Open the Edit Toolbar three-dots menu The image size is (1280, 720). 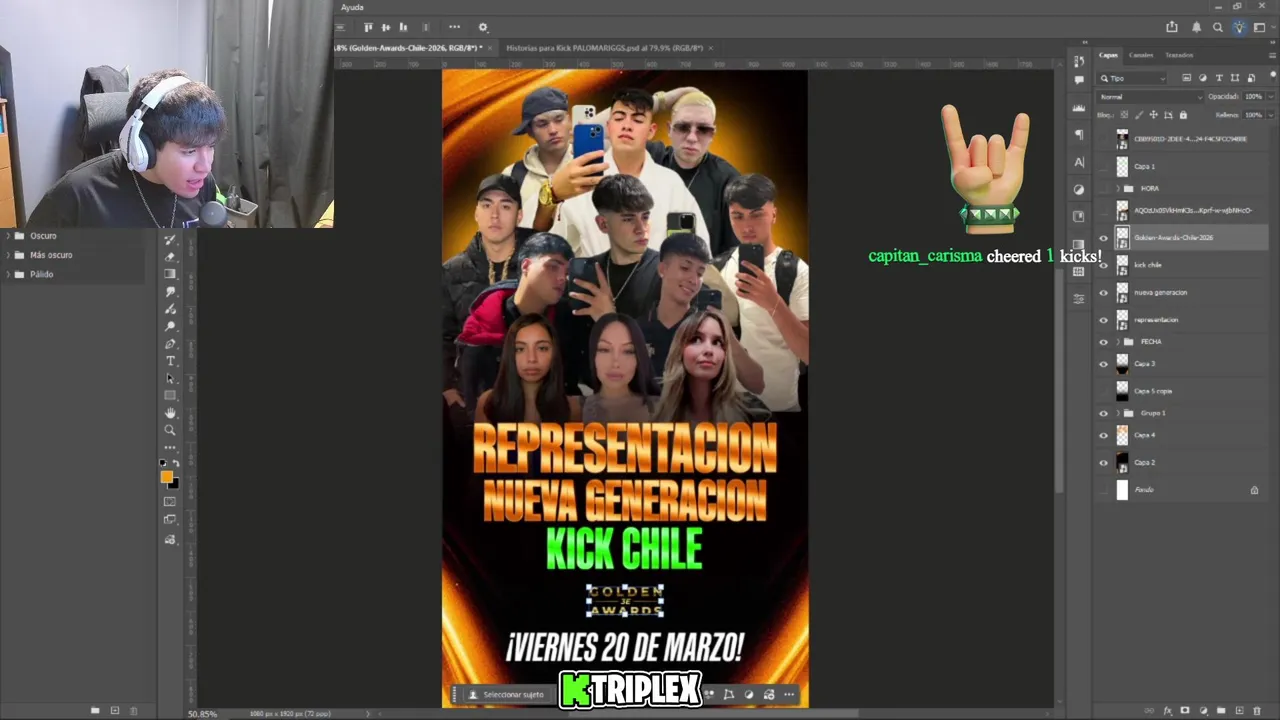tap(170, 448)
